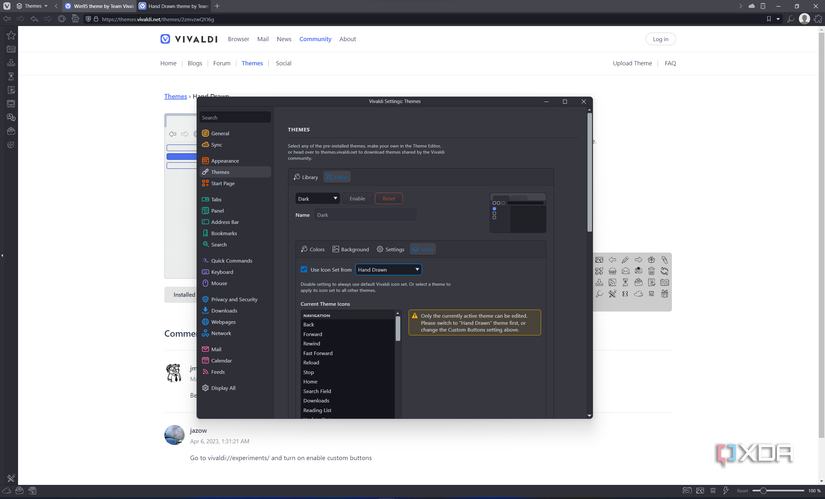825x499 pixels.
Task: Open the General settings category
Action: point(235,133)
